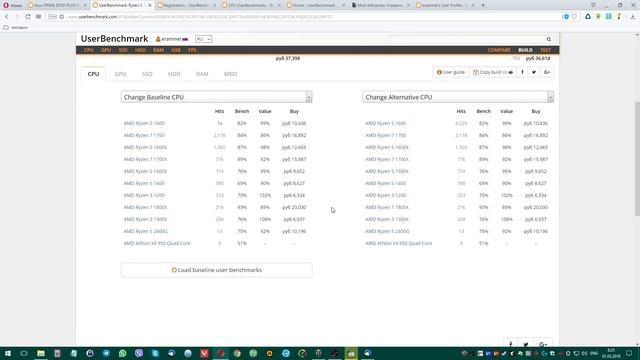
Task: Open the User guide button
Action: (x=451, y=72)
